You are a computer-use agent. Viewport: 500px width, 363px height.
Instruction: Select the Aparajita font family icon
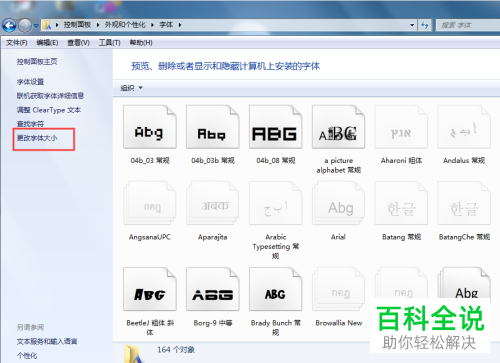(x=213, y=203)
